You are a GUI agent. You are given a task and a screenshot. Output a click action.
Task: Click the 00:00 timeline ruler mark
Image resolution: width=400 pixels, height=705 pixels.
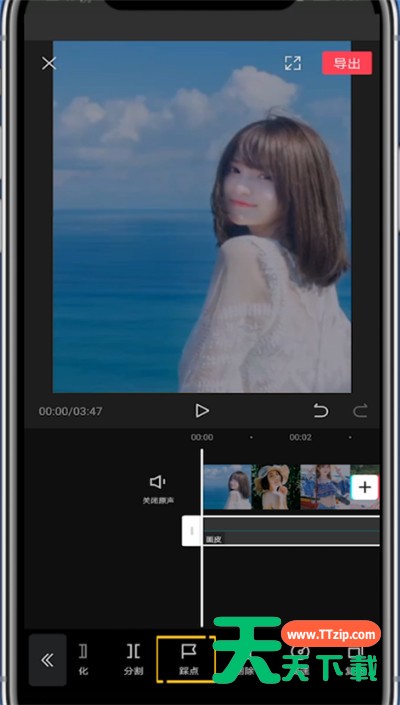[x=202, y=437]
